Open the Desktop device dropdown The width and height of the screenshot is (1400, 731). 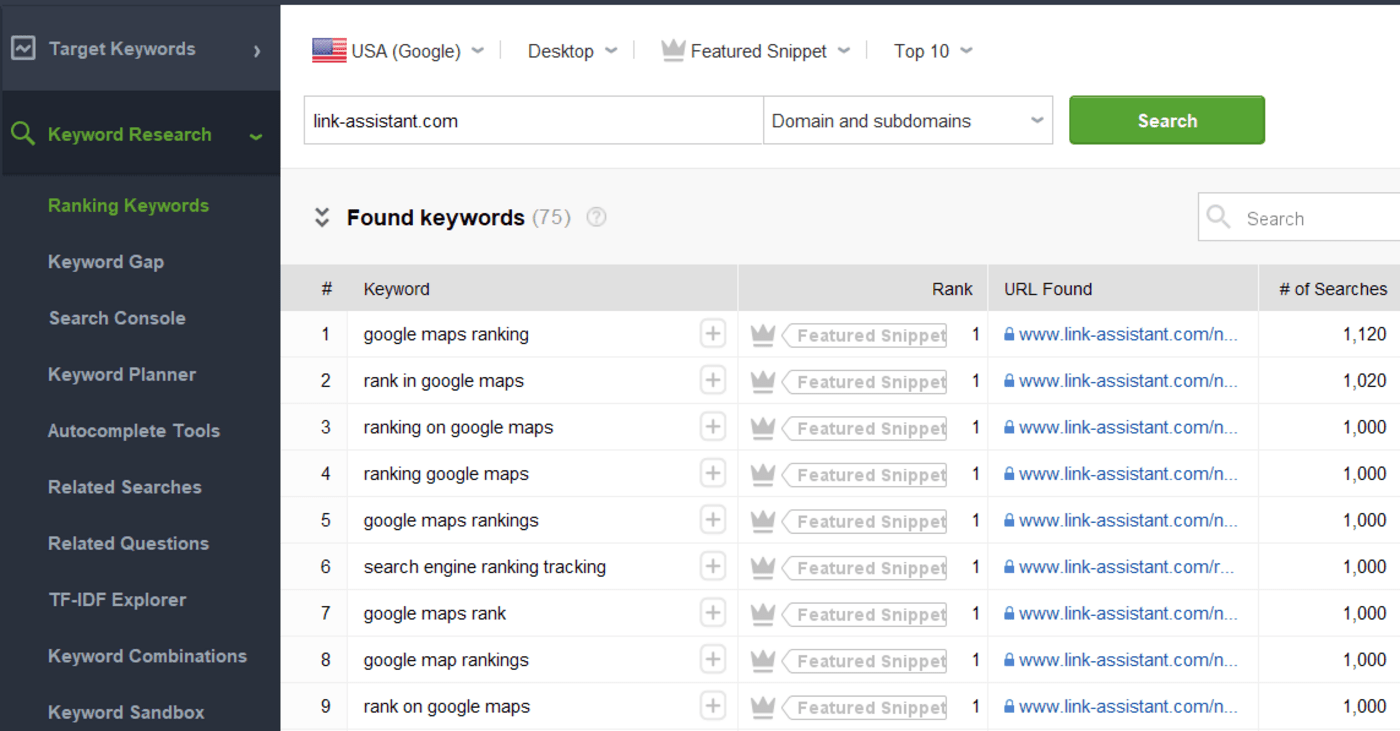[571, 50]
